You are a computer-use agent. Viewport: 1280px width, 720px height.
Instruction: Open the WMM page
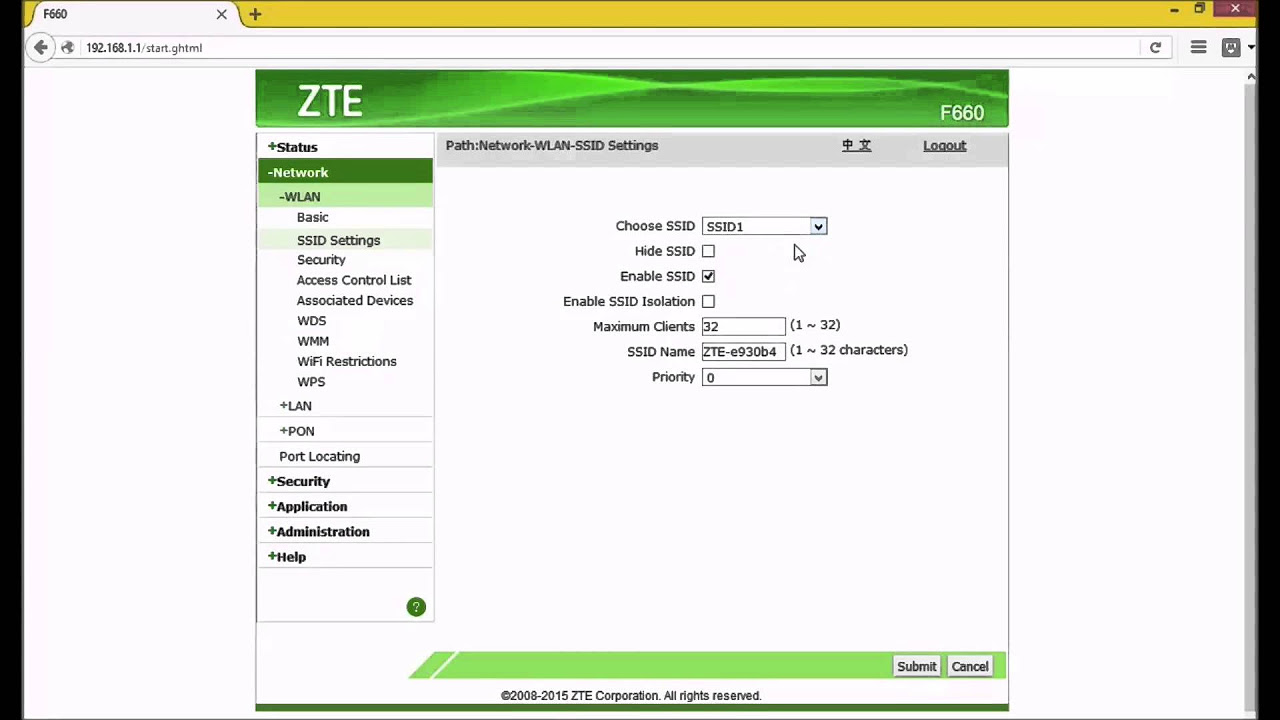coord(313,341)
